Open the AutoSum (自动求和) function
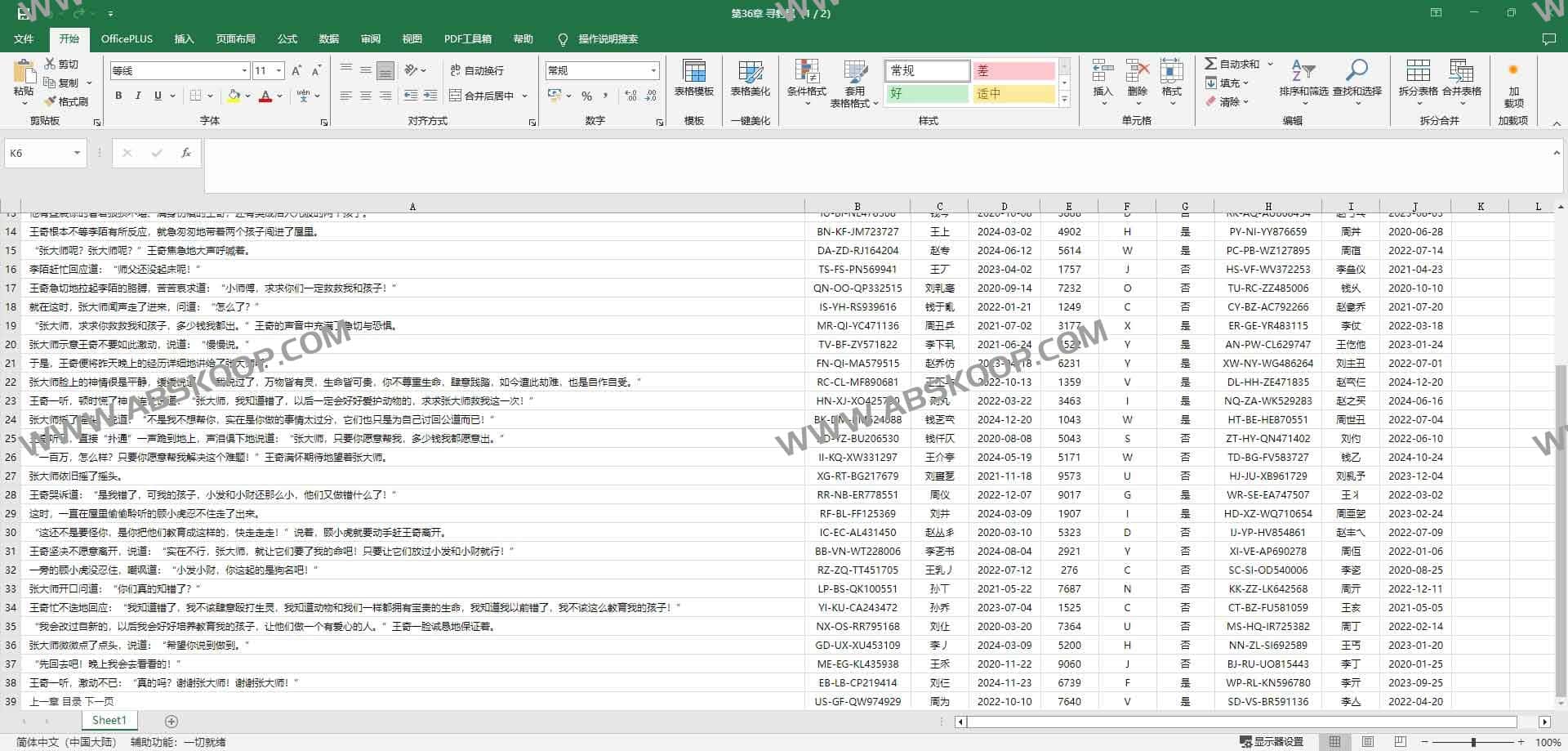 point(1233,64)
